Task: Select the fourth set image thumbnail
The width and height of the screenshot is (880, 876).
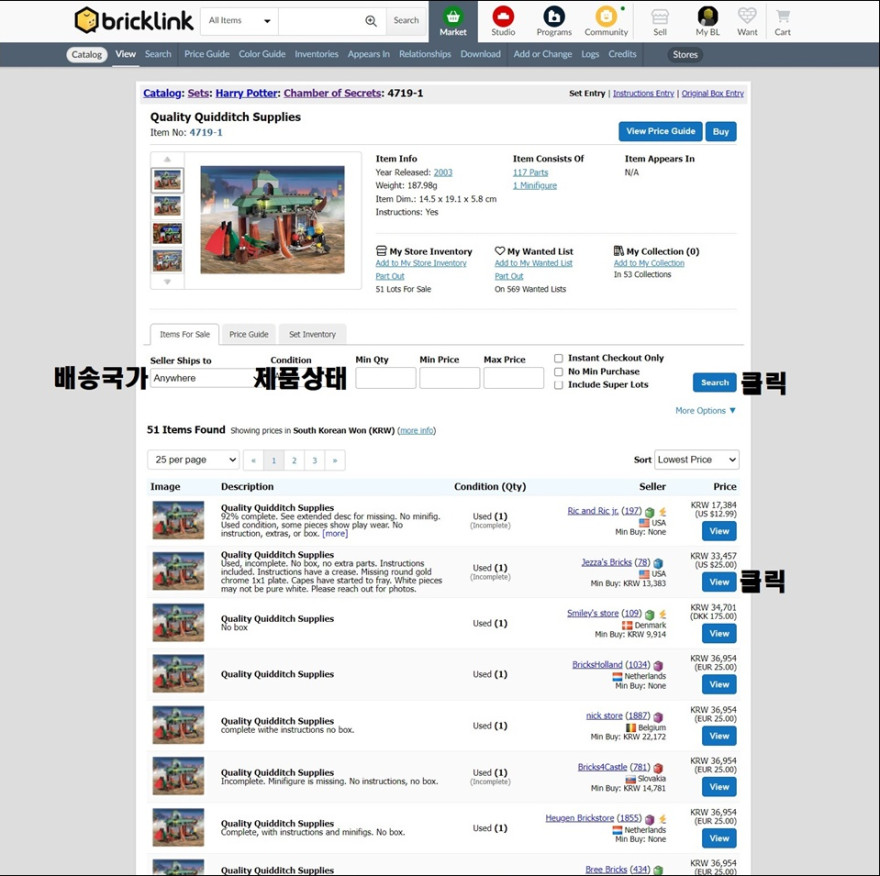Action: coord(167,260)
